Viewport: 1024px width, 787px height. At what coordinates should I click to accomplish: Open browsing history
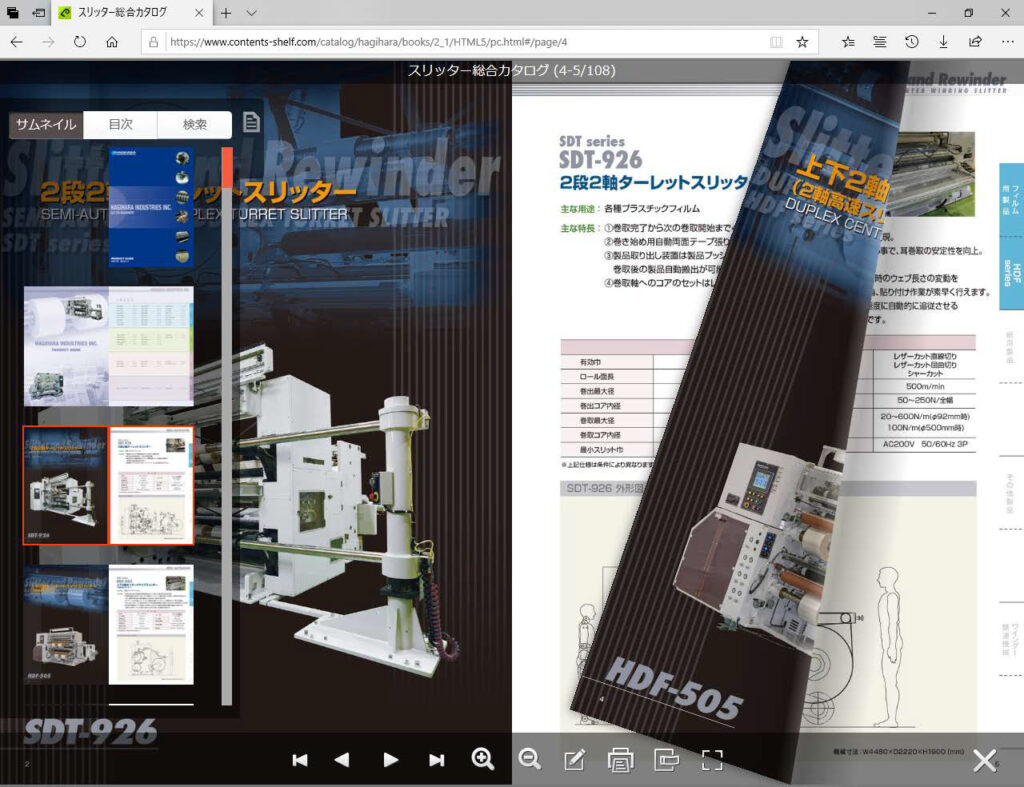912,42
